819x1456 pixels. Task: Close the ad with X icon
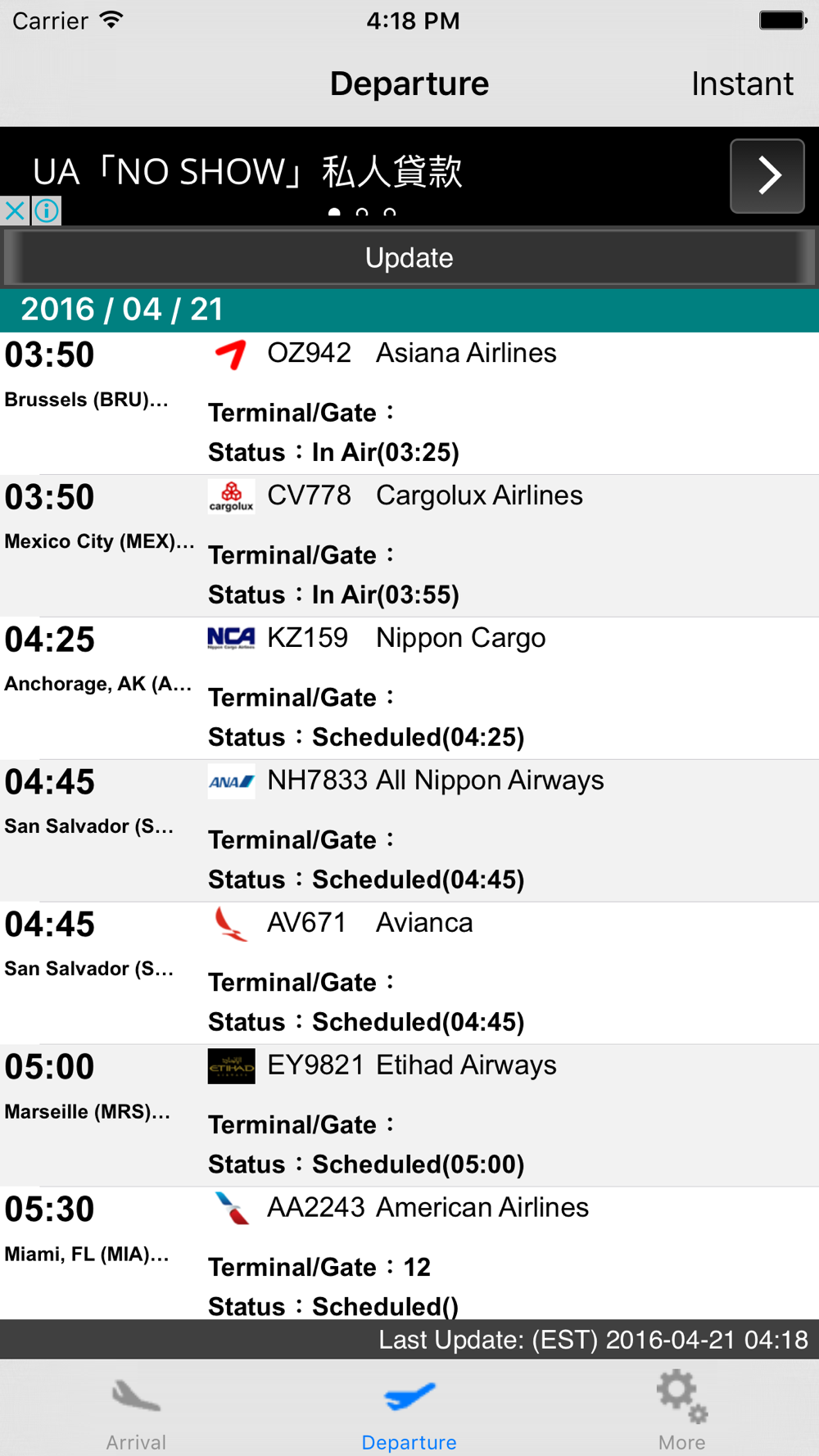(15, 210)
